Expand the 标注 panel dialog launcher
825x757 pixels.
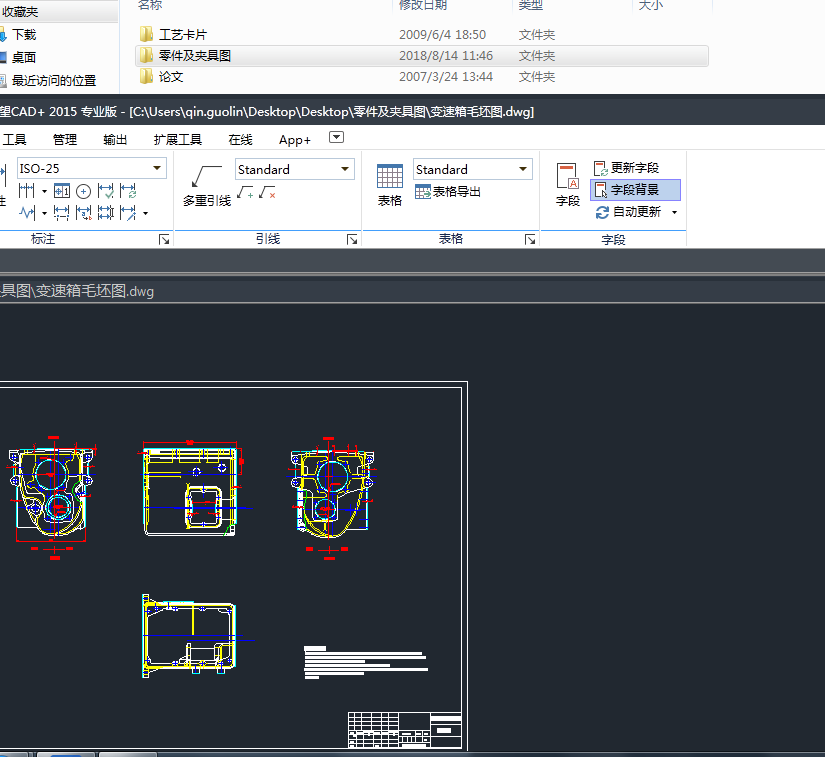click(164, 240)
